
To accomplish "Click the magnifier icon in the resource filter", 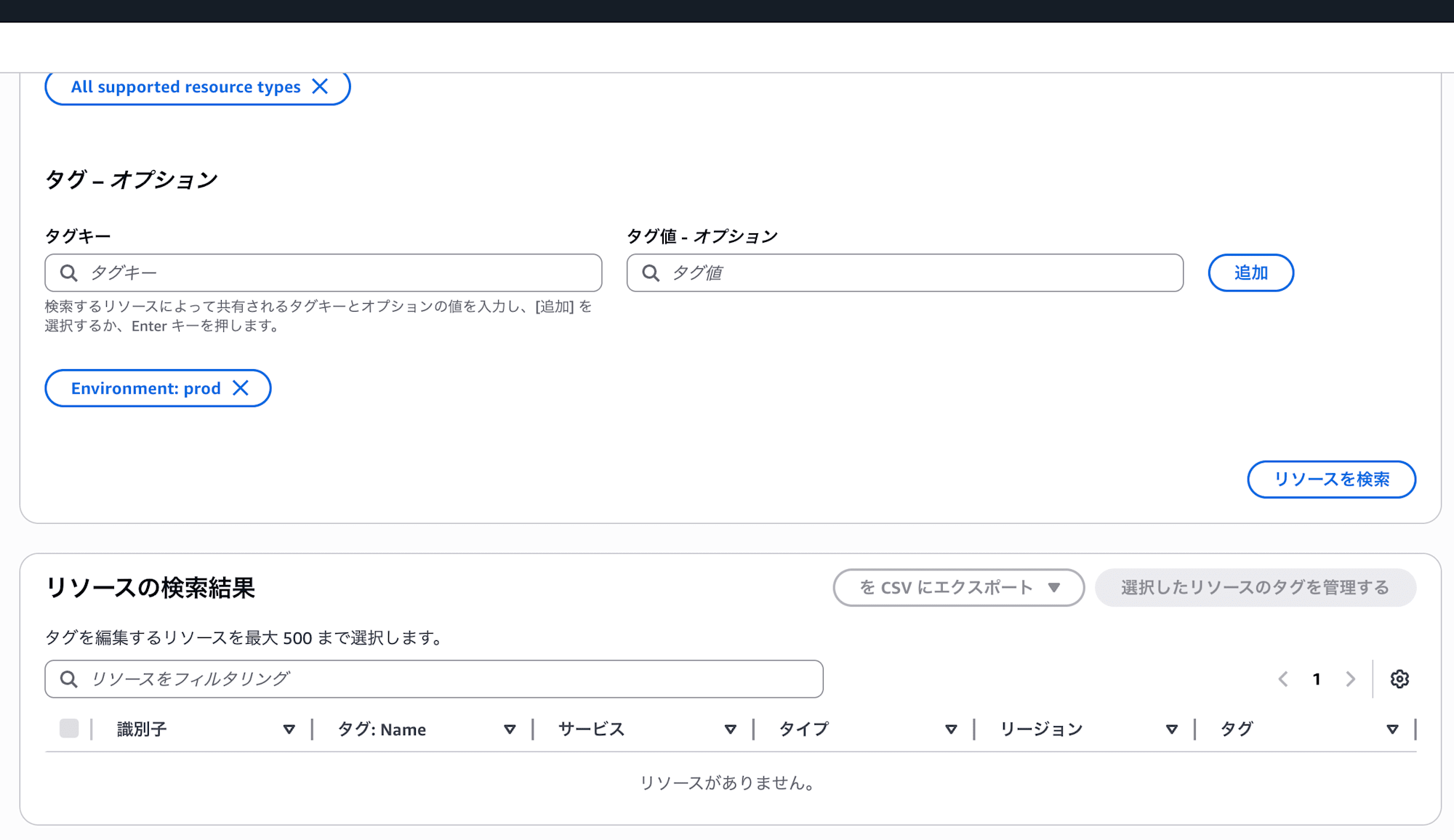I will pyautogui.click(x=69, y=679).
